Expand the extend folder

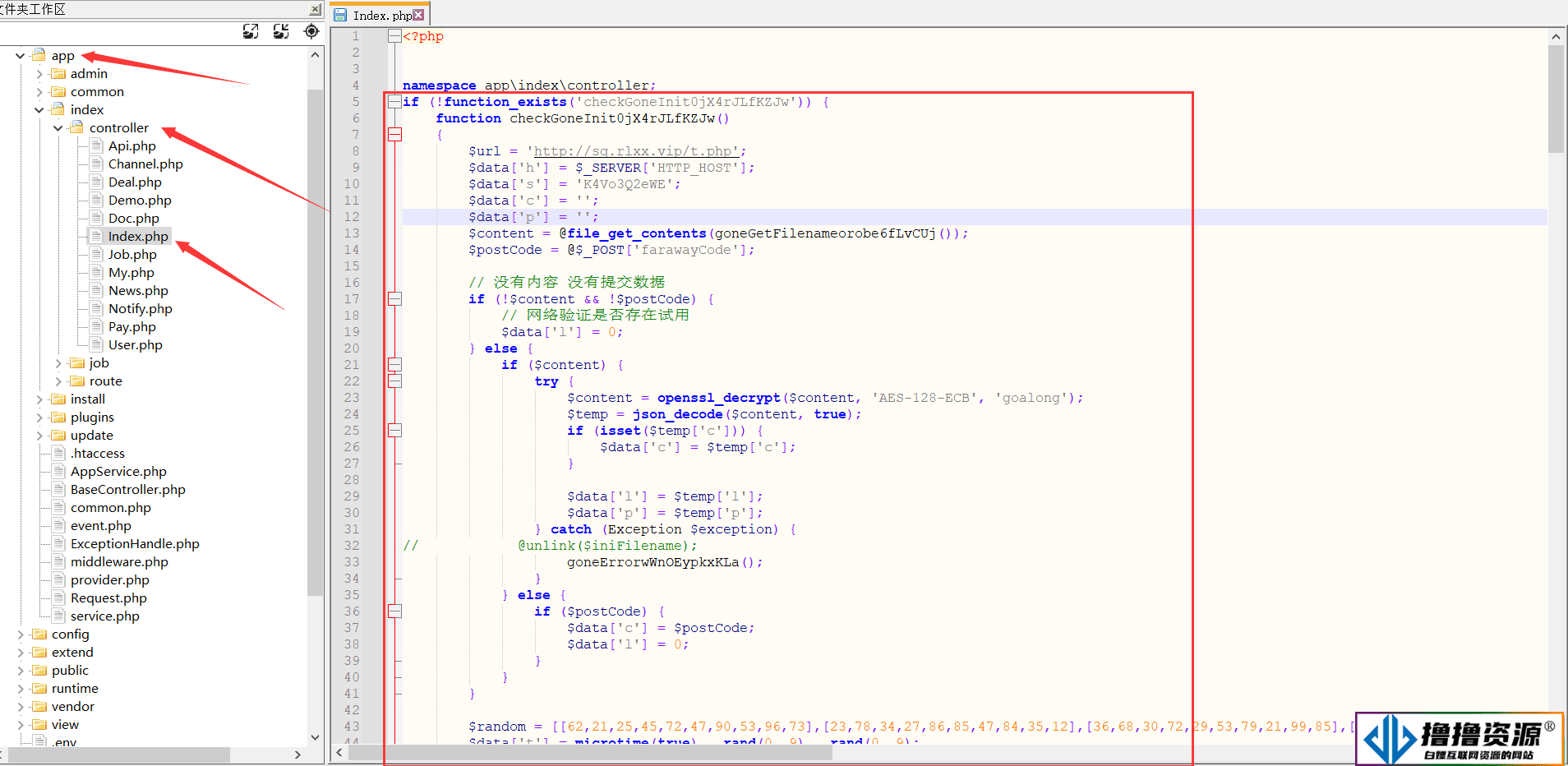tap(20, 653)
